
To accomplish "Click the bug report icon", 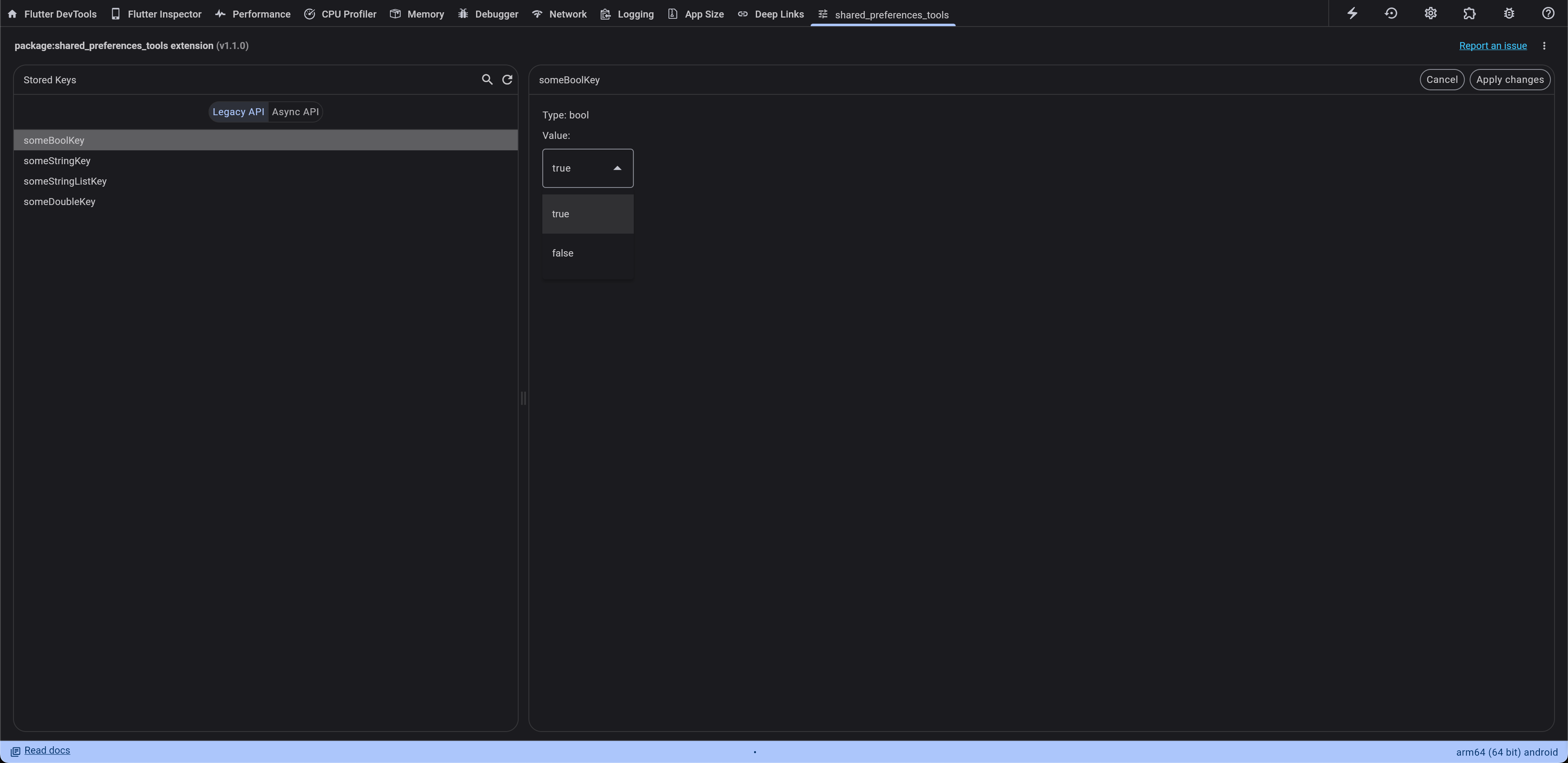I will [1509, 13].
